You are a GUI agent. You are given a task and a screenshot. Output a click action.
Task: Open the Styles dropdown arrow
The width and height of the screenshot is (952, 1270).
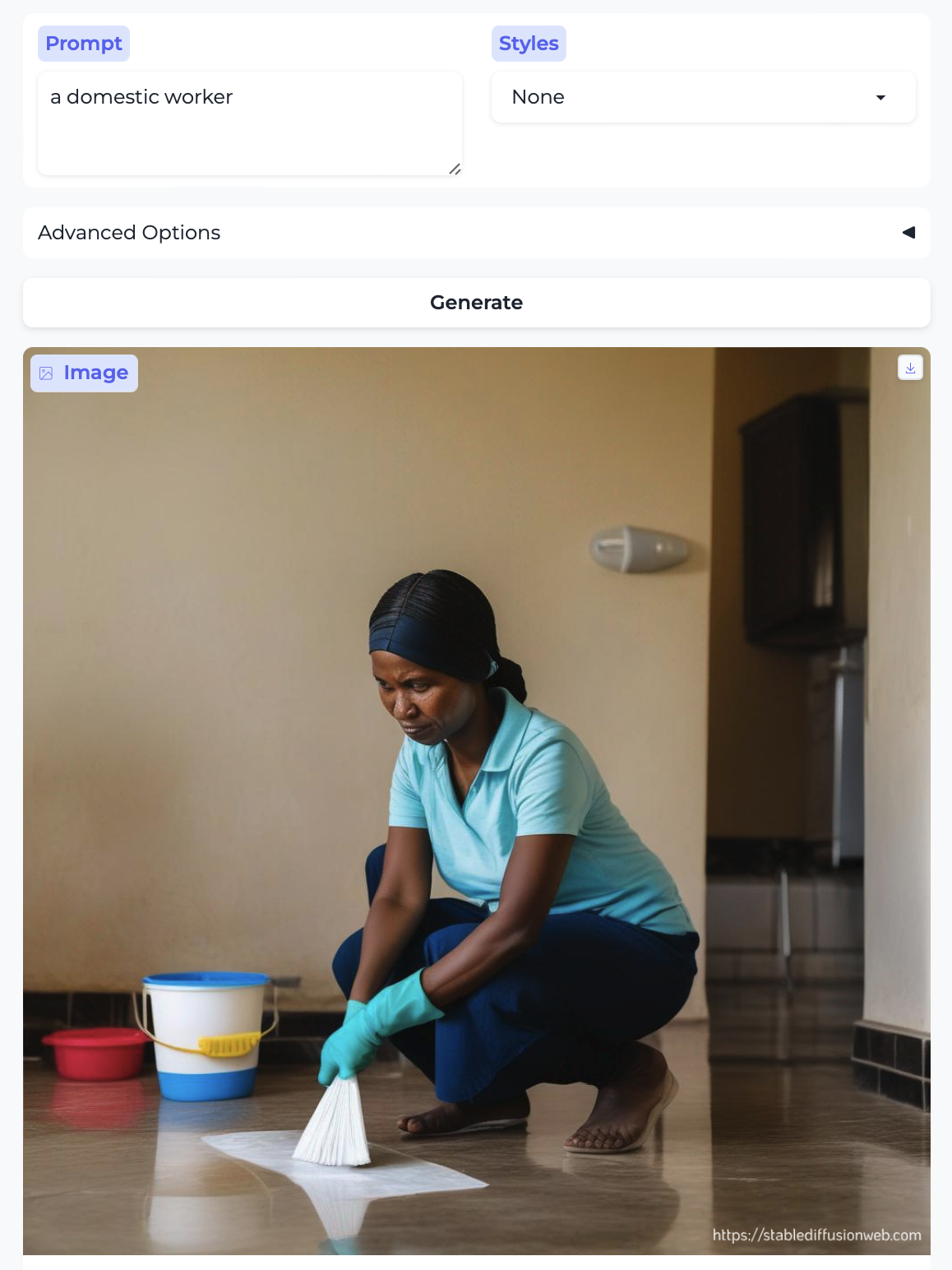[880, 97]
